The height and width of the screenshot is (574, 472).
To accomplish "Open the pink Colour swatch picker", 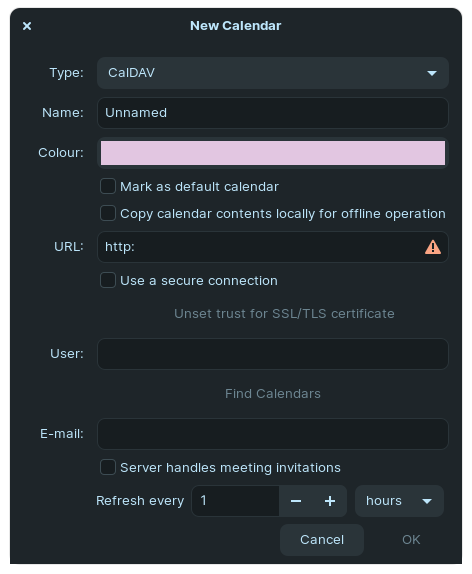I will [273, 153].
